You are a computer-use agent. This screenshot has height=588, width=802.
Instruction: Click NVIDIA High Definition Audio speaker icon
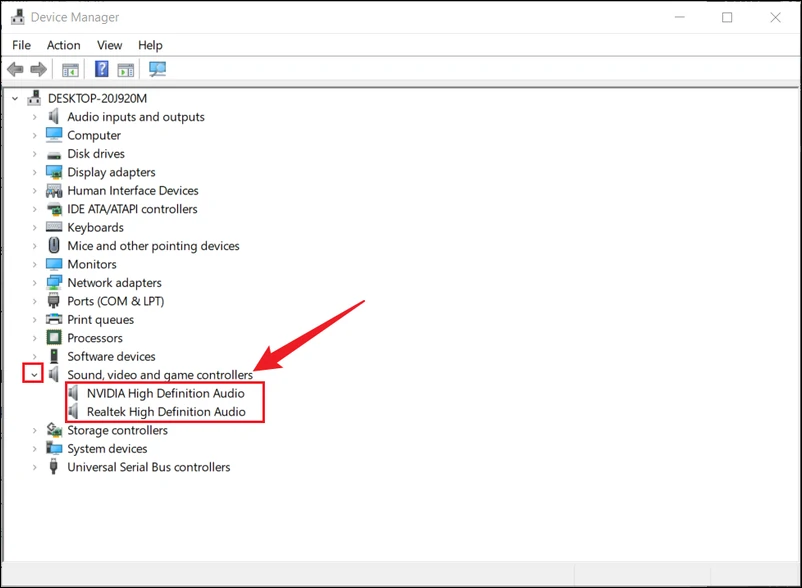74,393
